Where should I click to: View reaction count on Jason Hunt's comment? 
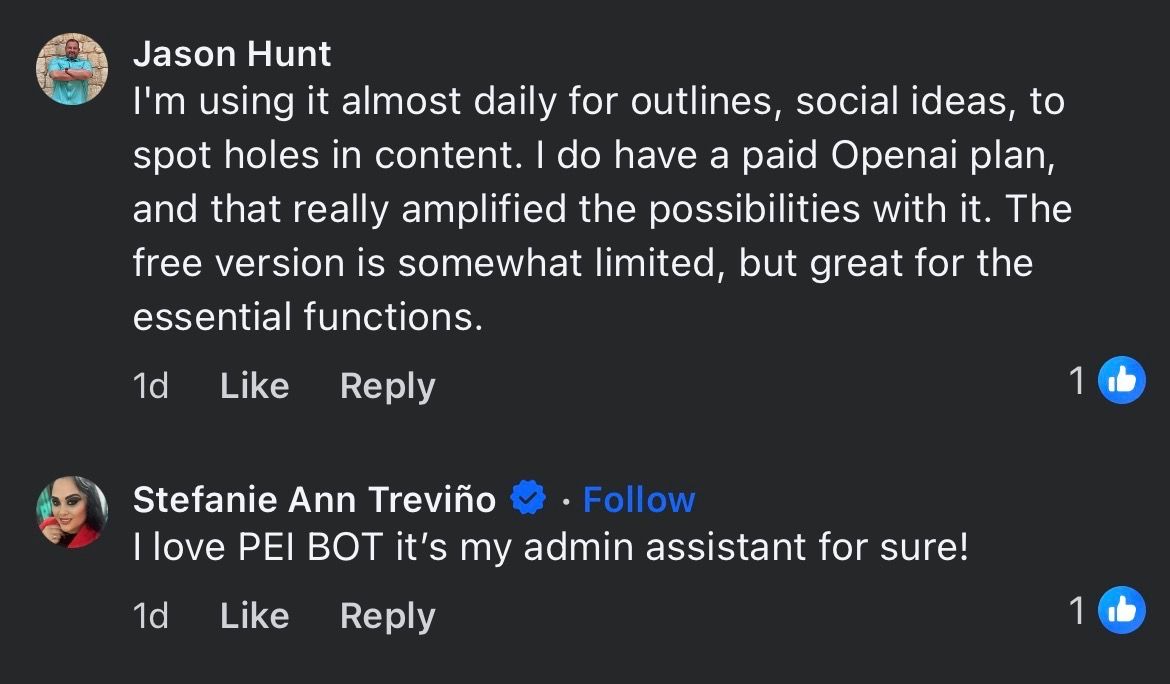point(1077,381)
